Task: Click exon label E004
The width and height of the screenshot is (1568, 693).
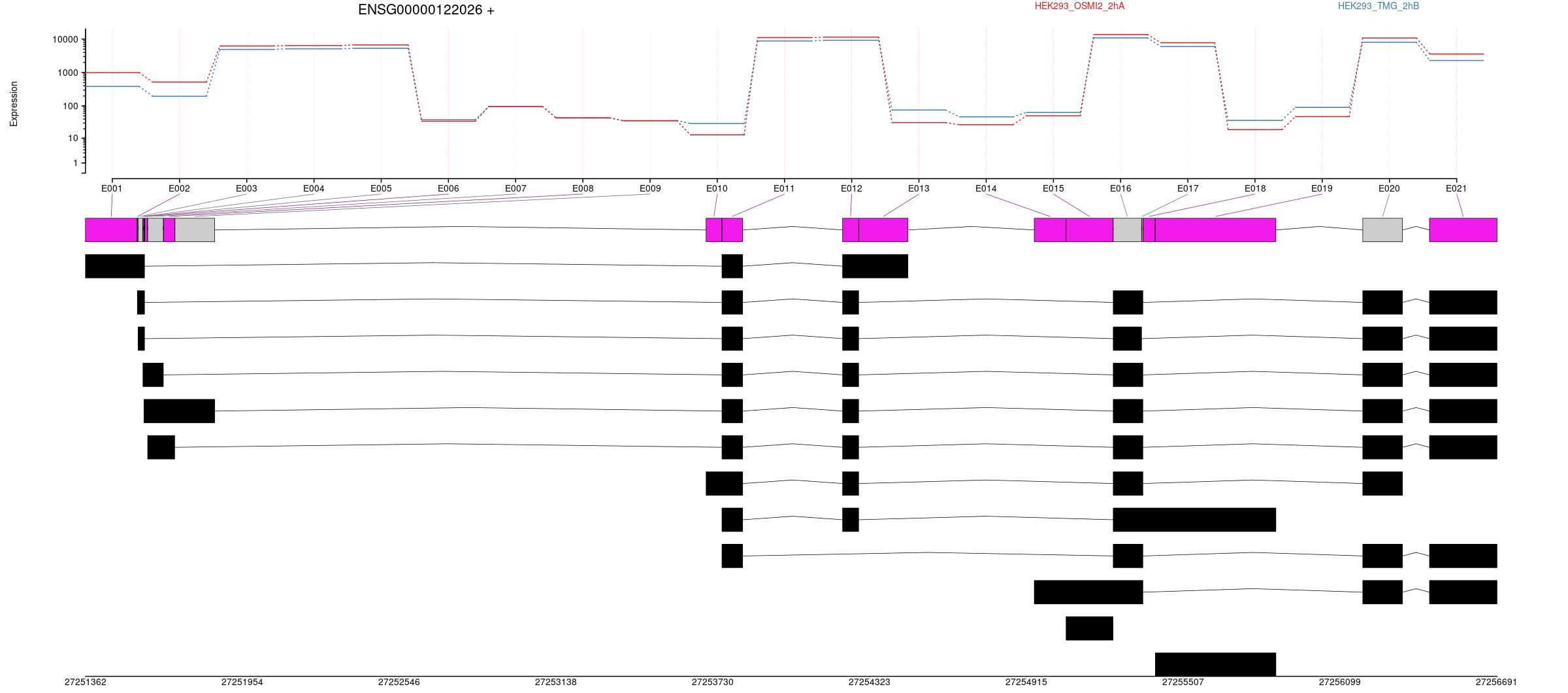Action: pos(314,188)
